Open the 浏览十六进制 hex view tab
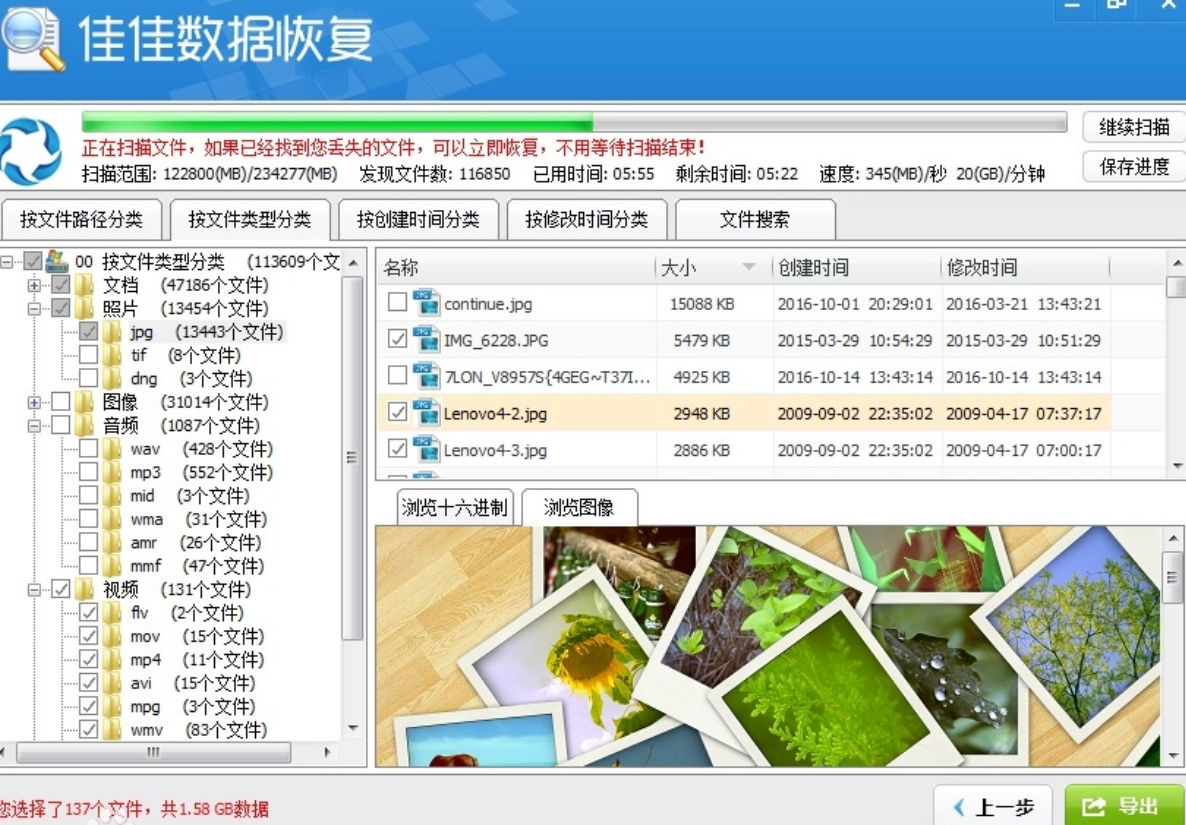 click(455, 508)
